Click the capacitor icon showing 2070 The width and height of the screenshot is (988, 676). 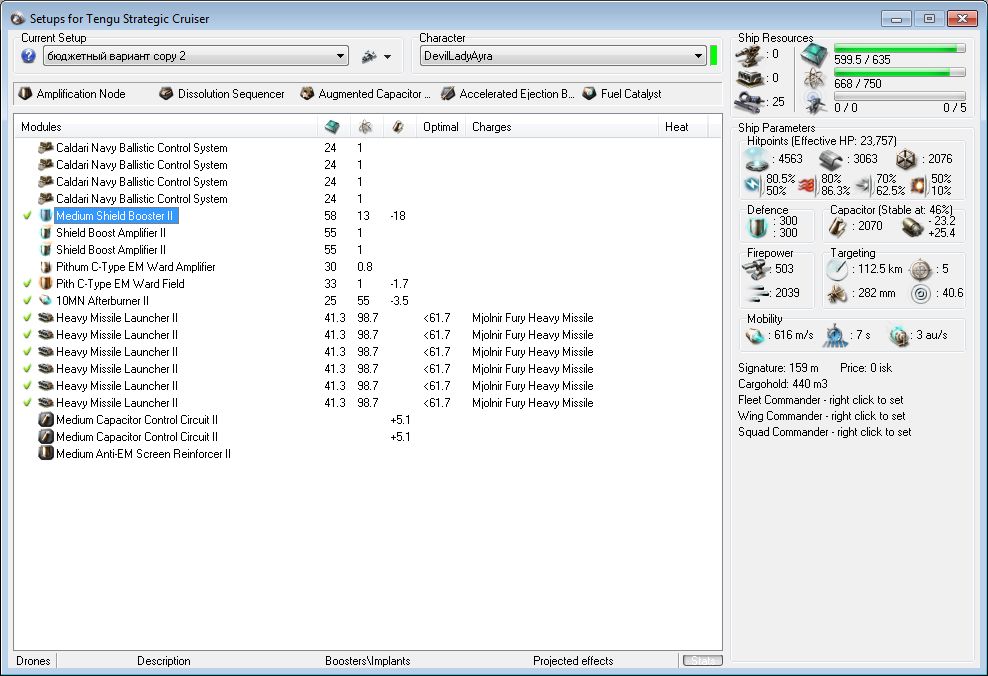coord(837,227)
